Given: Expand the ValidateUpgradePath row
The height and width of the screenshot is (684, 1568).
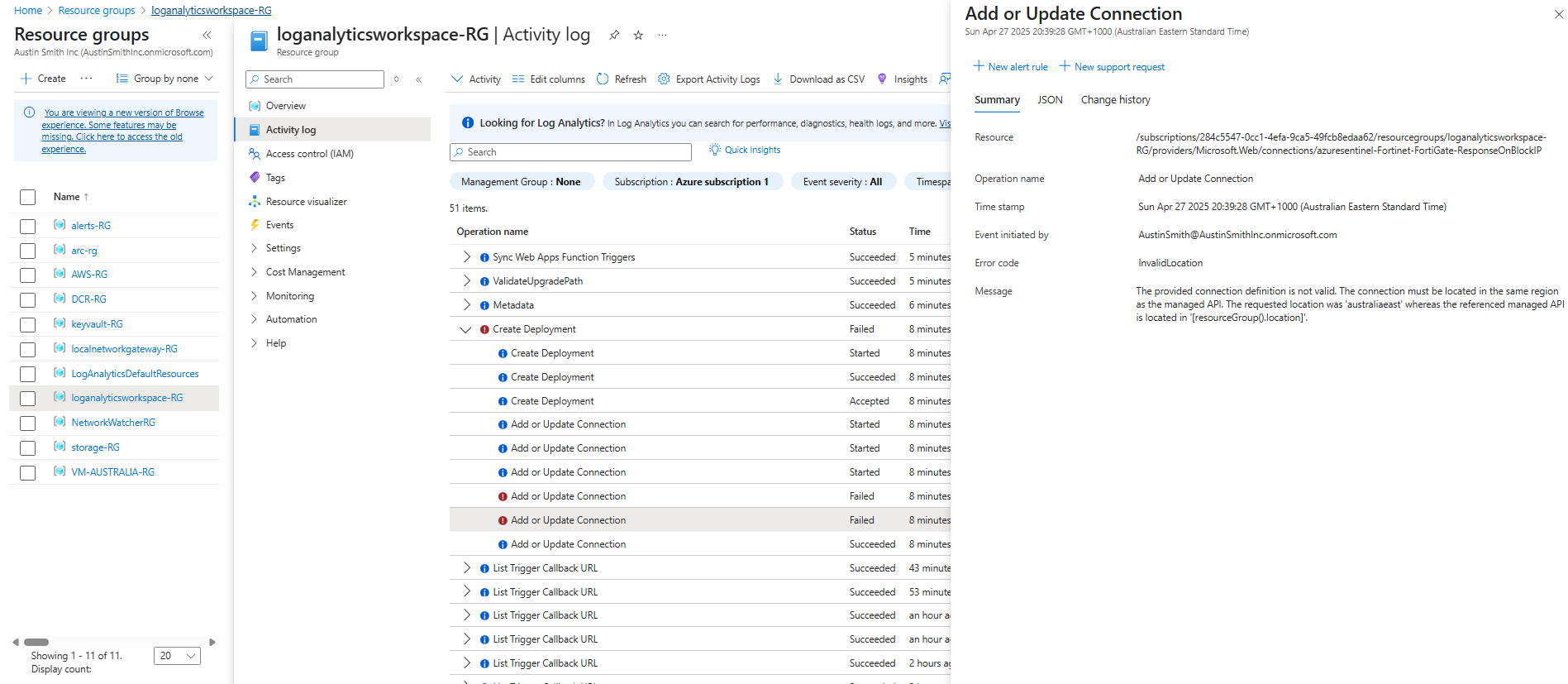Looking at the screenshot, I should 466,281.
